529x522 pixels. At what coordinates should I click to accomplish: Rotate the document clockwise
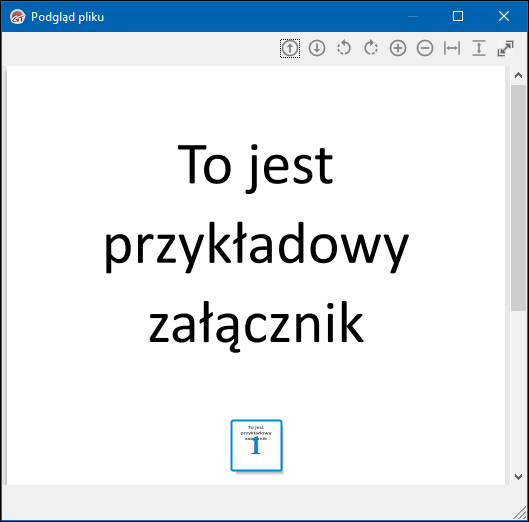[x=371, y=48]
